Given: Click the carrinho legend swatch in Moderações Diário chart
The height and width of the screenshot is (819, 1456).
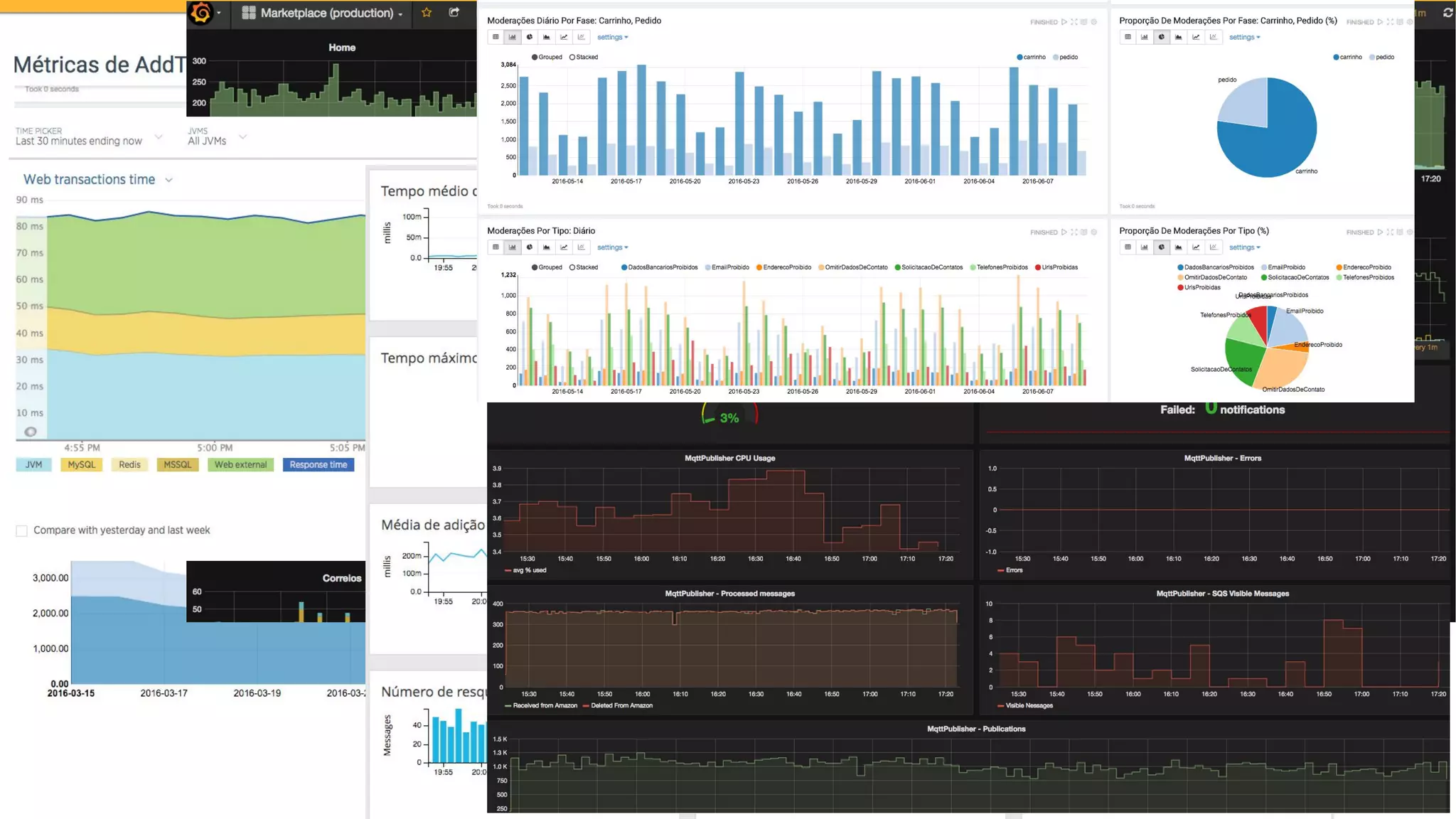Looking at the screenshot, I should 1020,57.
